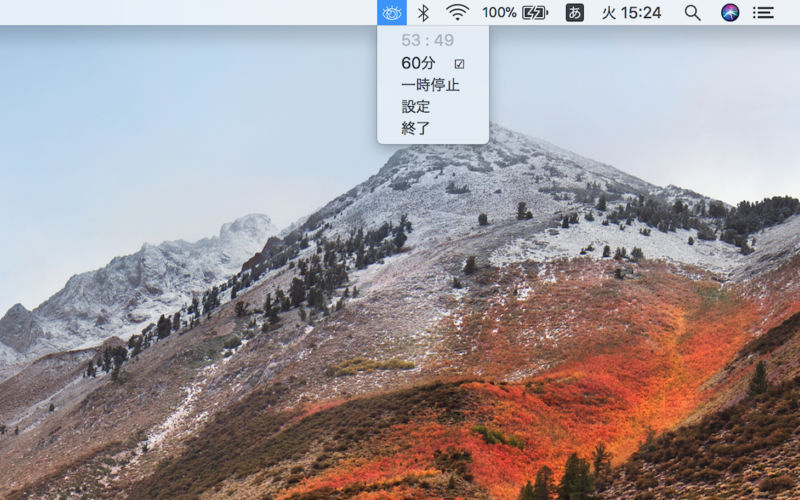800x500 pixels.
Task: Open 設定 from the dropdown menu
Action: (433, 107)
